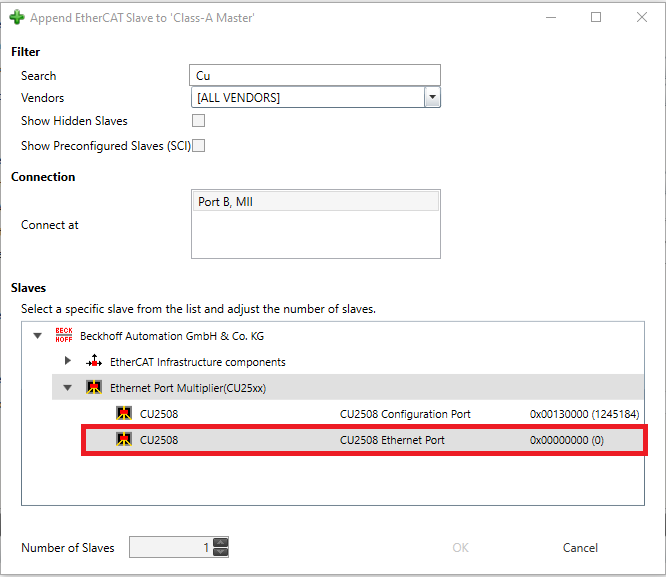Open the Vendors dropdown arrow
This screenshot has width=666, height=578.
click(432, 97)
